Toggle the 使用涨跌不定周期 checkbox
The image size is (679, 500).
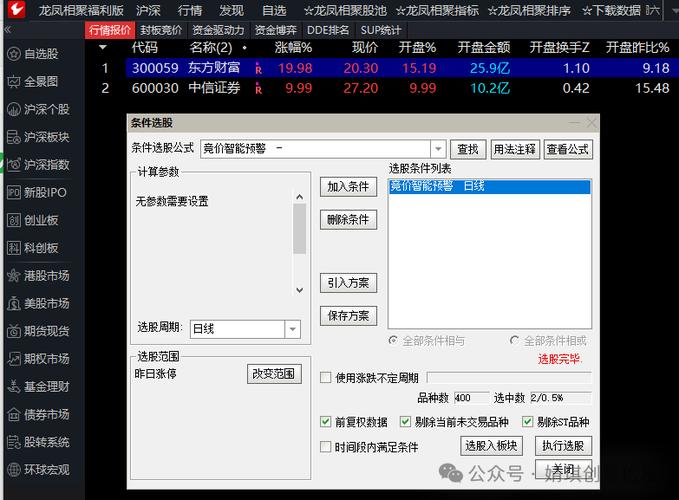point(325,377)
